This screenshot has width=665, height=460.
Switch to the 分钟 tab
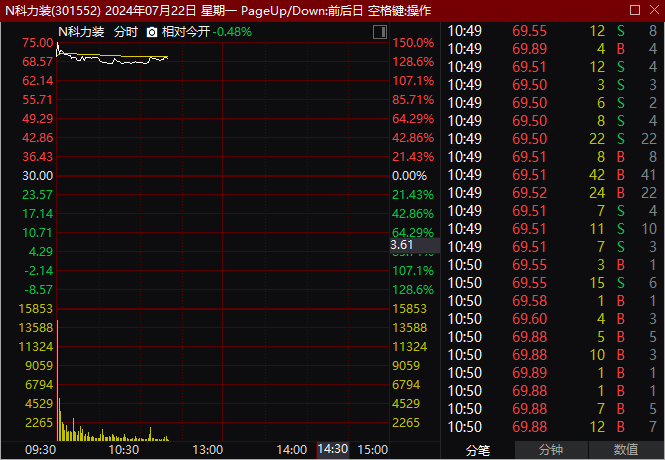click(551, 450)
